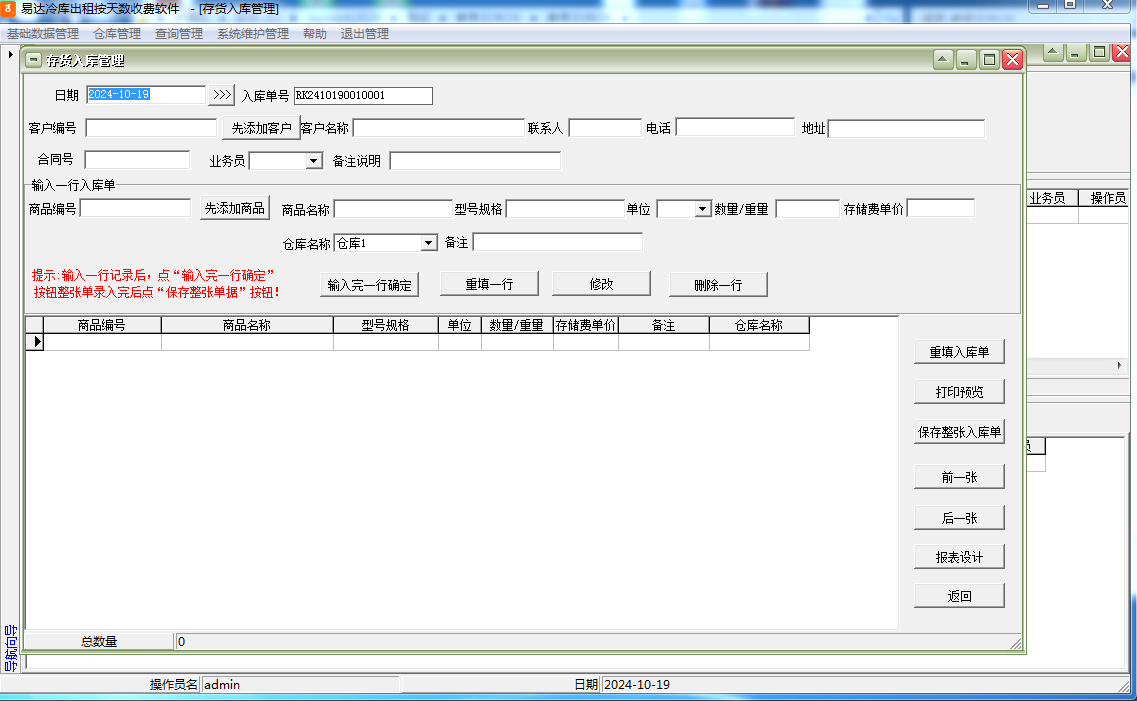Expand the 单位 dropdown
Image resolution: width=1137 pixels, height=701 pixels.
(x=702, y=209)
